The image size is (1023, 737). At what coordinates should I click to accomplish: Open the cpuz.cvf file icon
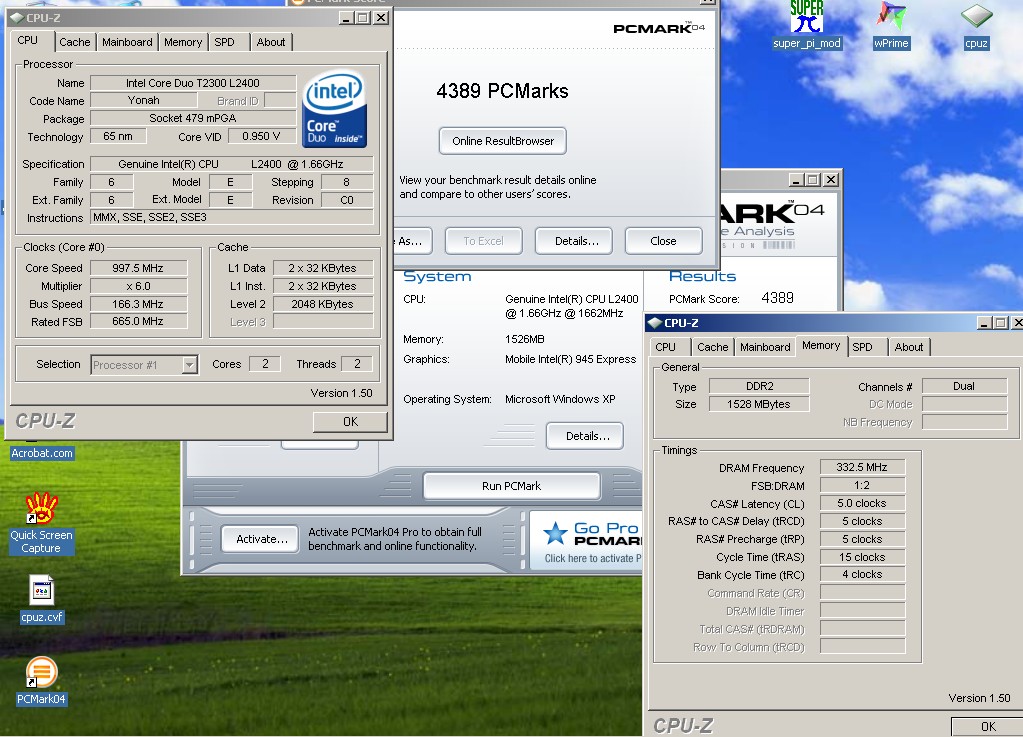(x=42, y=599)
